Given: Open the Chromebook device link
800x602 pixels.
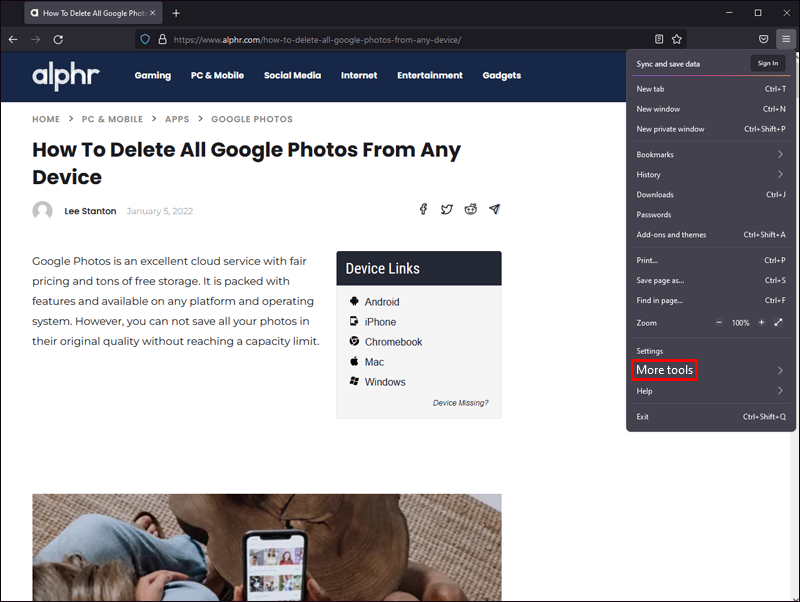Looking at the screenshot, I should [393, 342].
